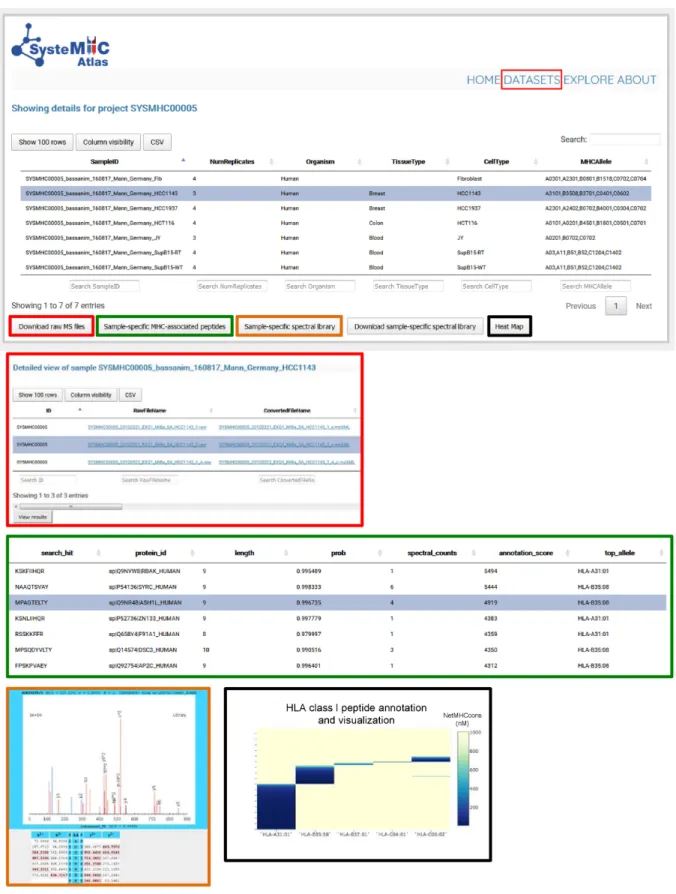Click Download sample-specific spectral library
This screenshot has height=894, width=676.
click(x=415, y=327)
